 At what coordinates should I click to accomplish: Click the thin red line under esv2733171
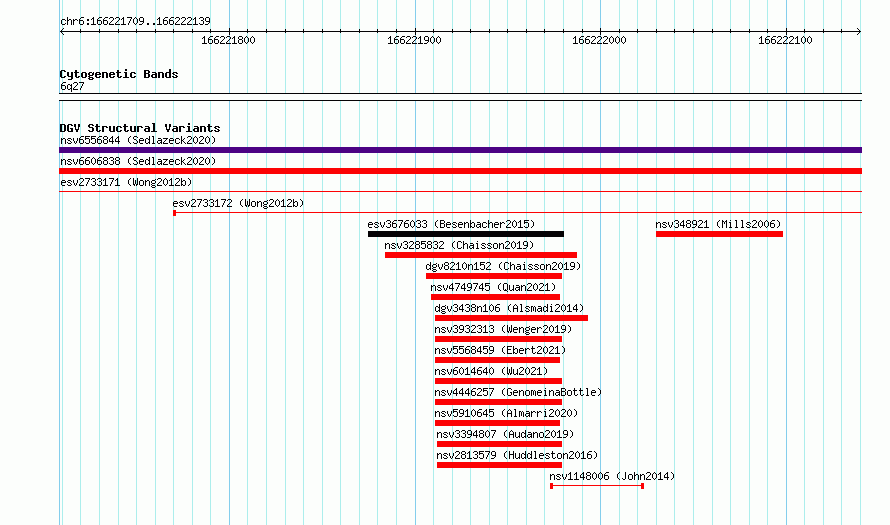point(460,192)
